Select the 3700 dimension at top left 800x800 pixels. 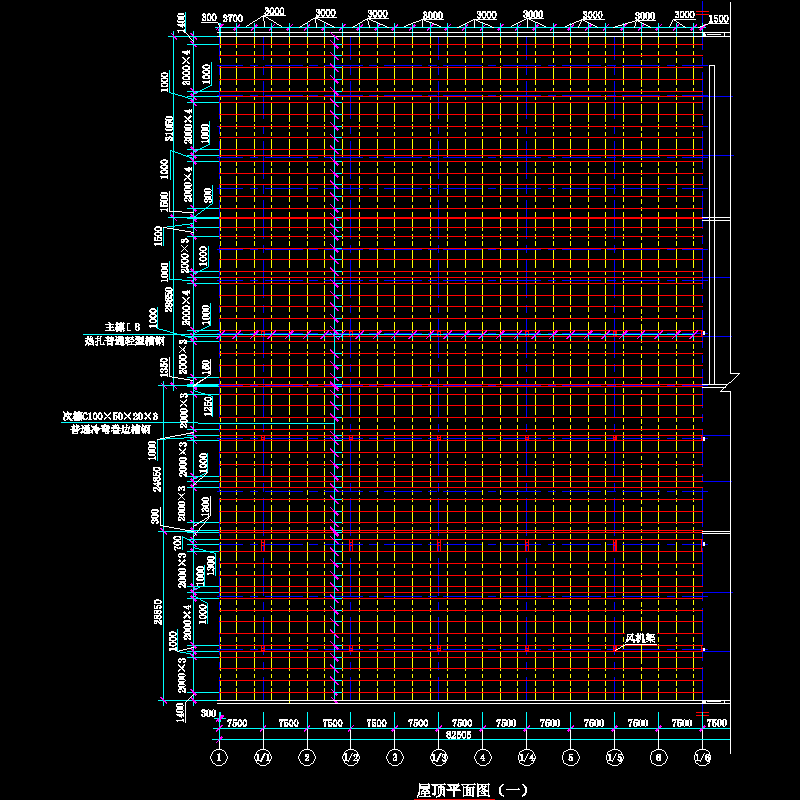click(233, 19)
